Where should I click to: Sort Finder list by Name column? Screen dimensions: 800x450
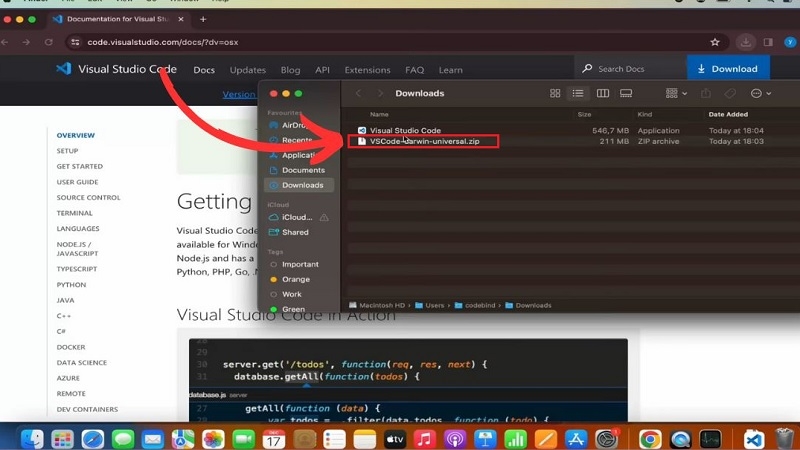pyautogui.click(x=379, y=114)
